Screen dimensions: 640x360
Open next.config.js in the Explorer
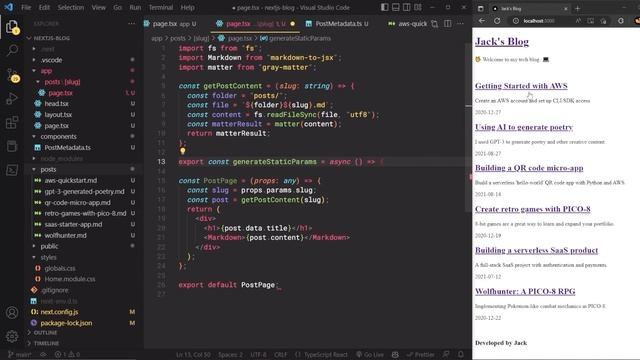[59, 312]
